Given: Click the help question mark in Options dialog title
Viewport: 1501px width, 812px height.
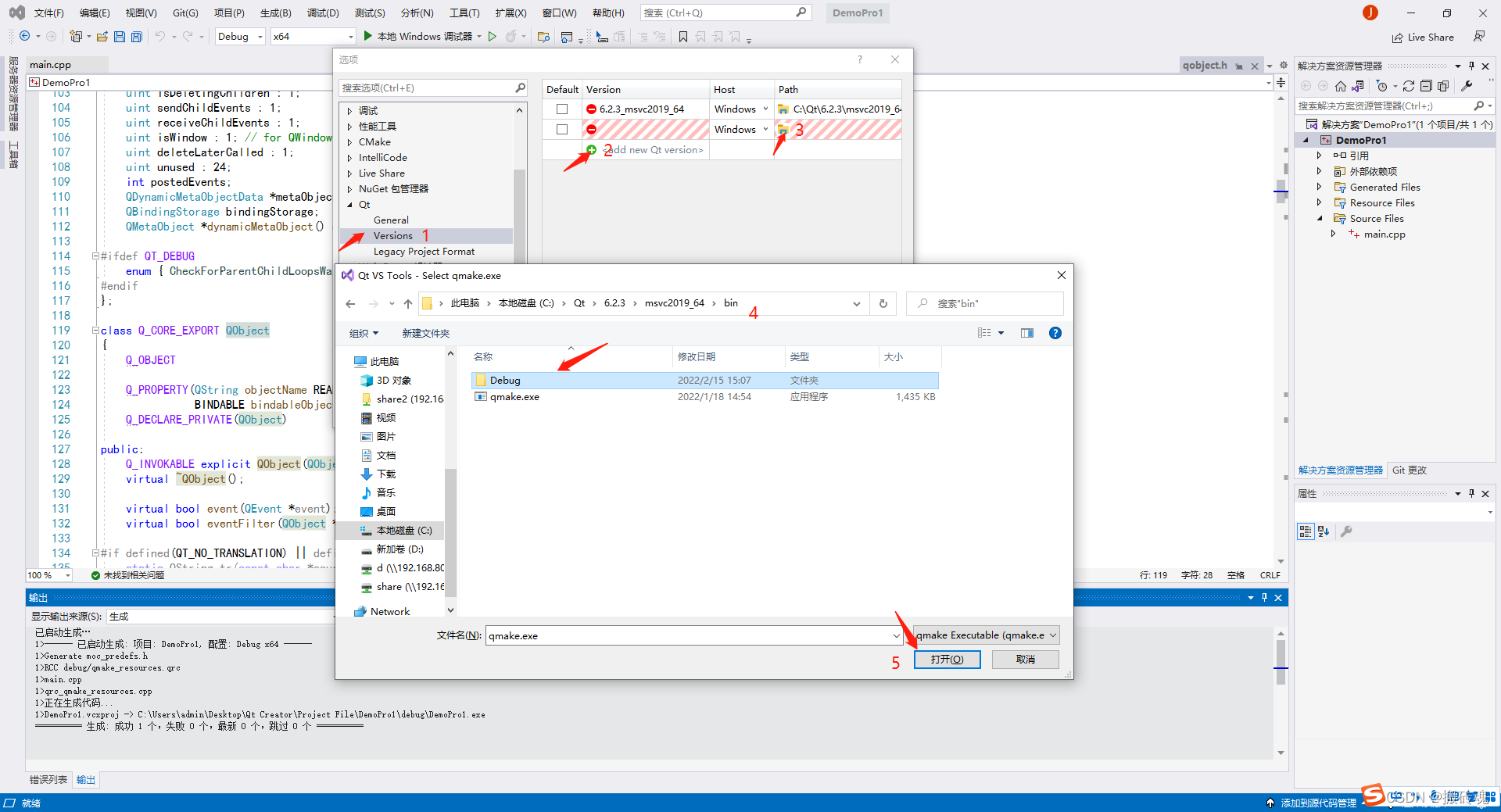Looking at the screenshot, I should coord(860,59).
